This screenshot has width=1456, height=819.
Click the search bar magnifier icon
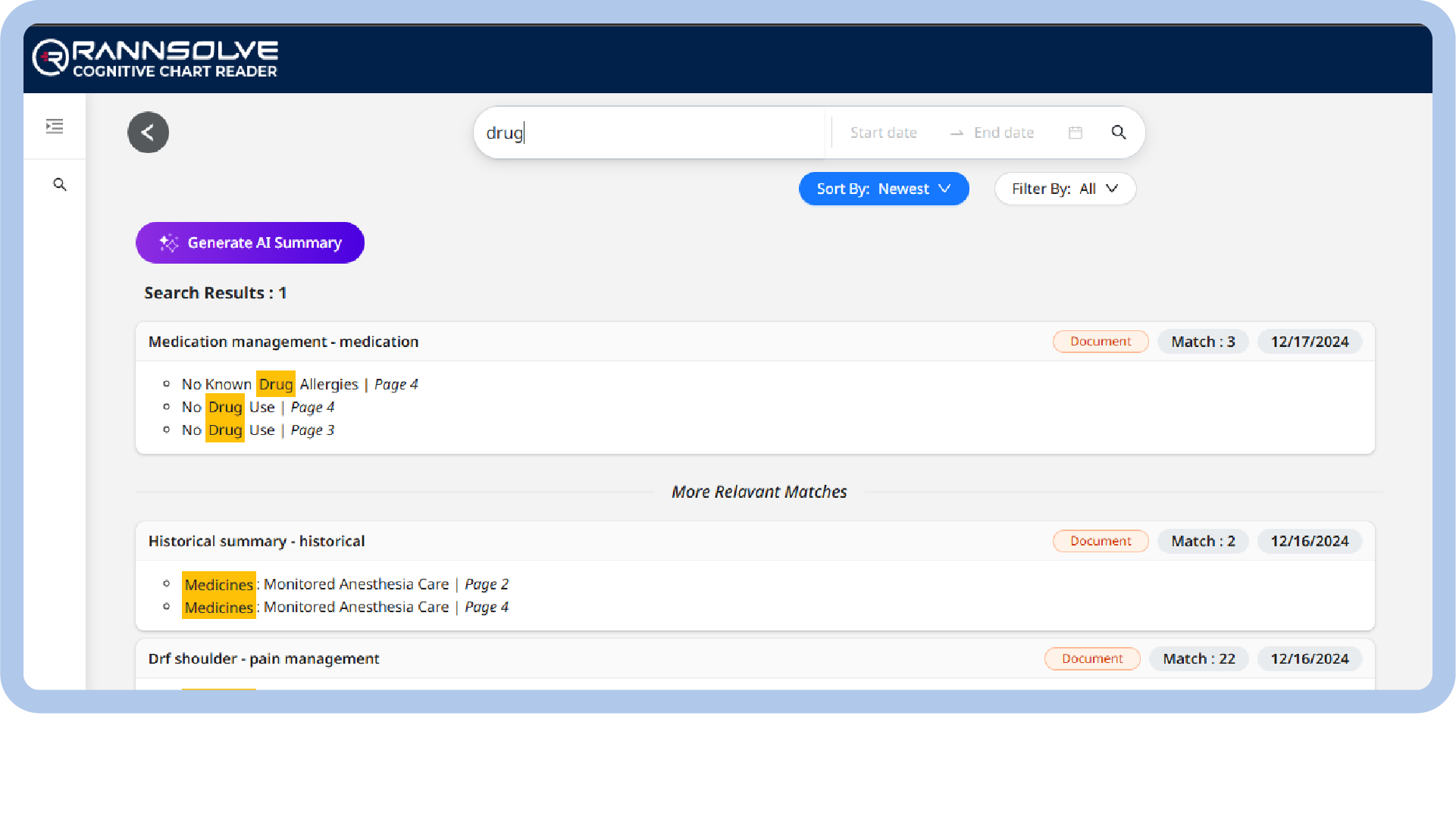[1118, 133]
